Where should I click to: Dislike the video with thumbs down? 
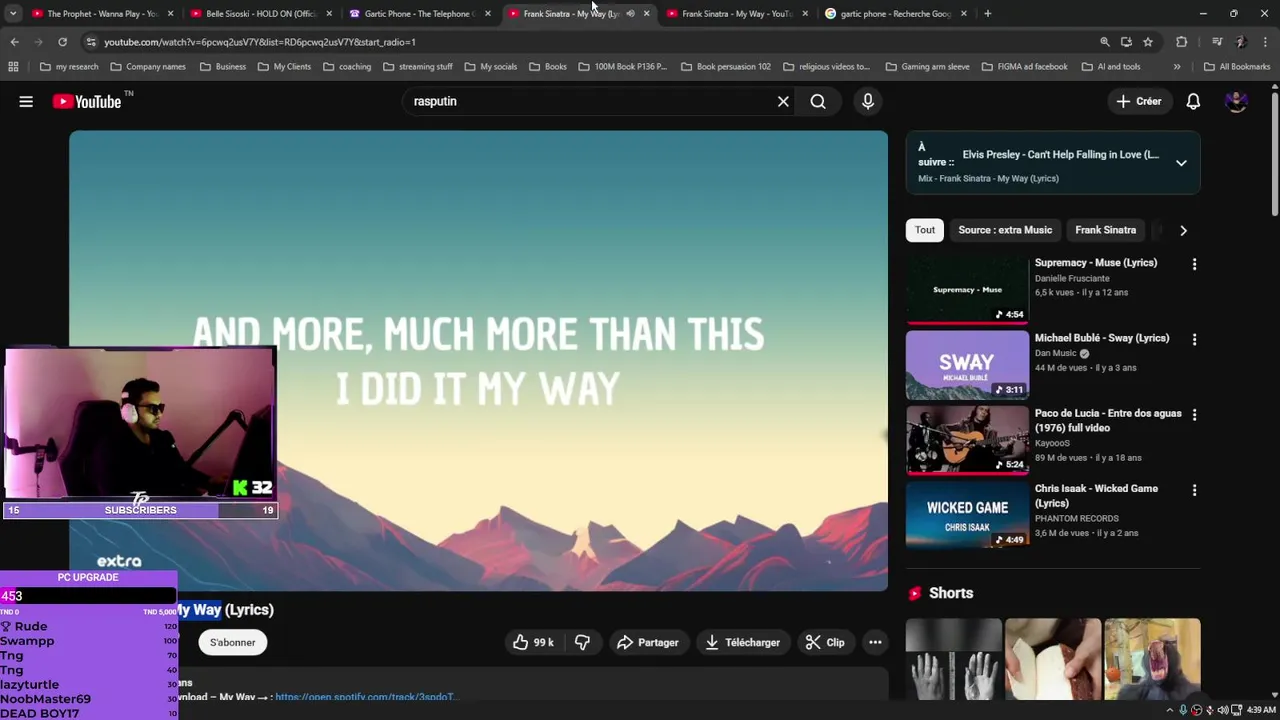(x=582, y=642)
